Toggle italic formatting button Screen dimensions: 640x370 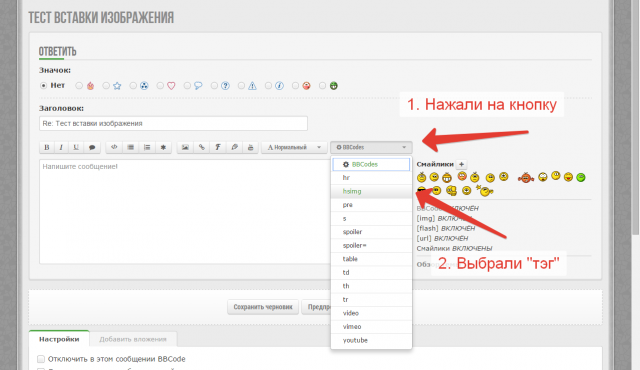pos(61,147)
